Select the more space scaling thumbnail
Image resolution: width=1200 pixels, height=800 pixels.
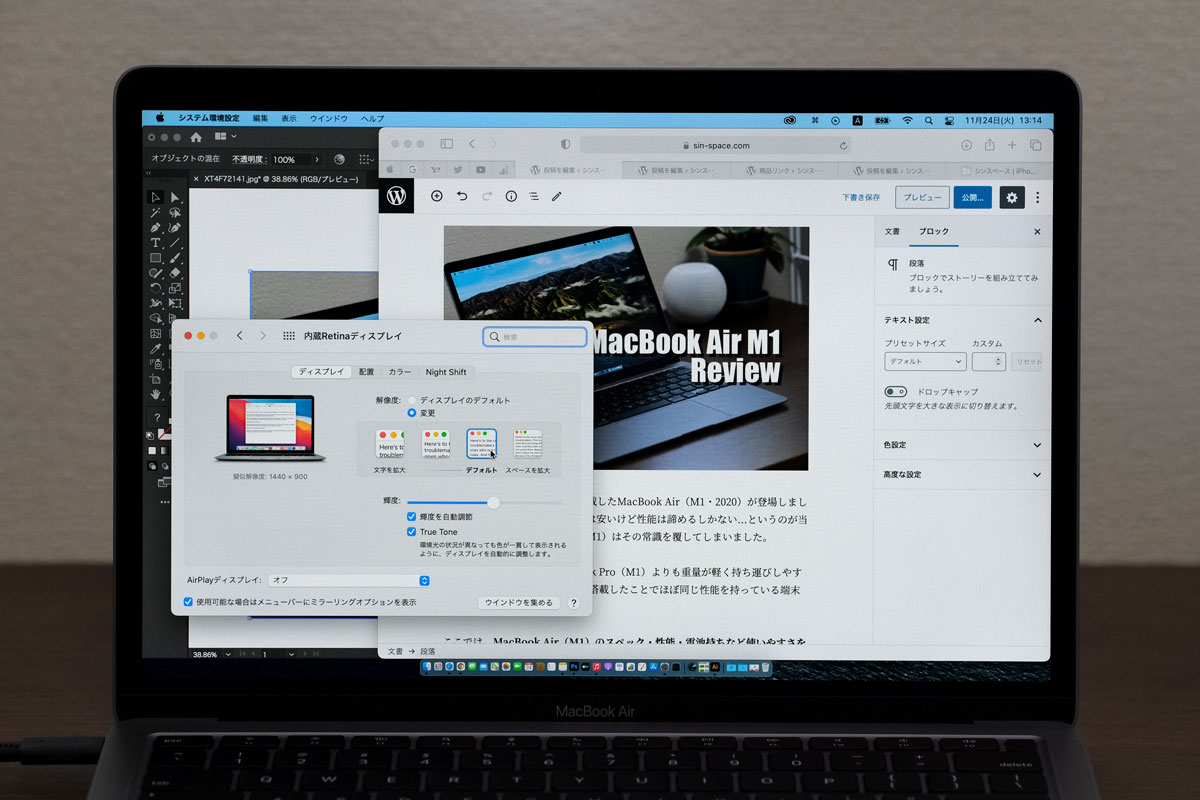point(527,445)
